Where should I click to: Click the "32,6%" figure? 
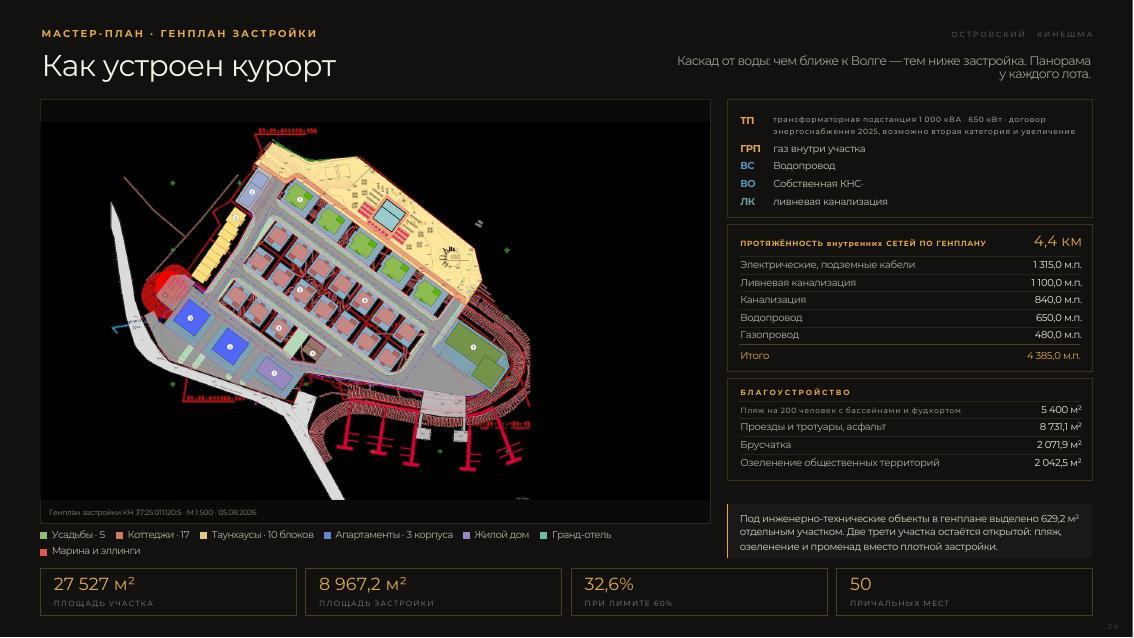point(609,584)
